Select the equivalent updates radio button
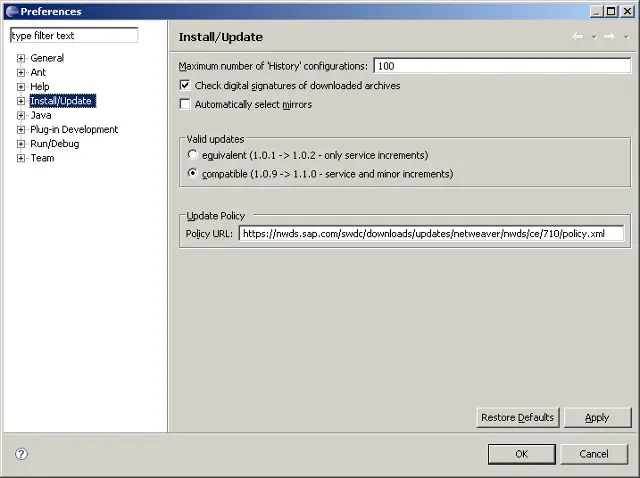Viewport: 640px width, 478px height. [192, 155]
